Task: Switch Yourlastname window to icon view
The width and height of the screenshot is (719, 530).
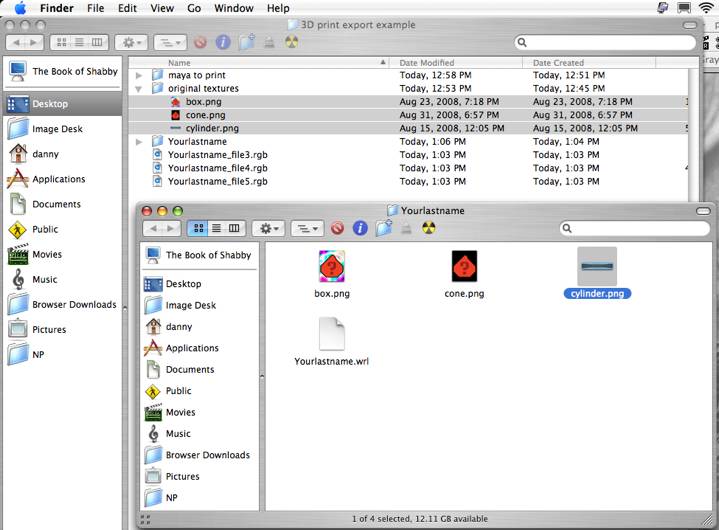Action: pos(198,229)
